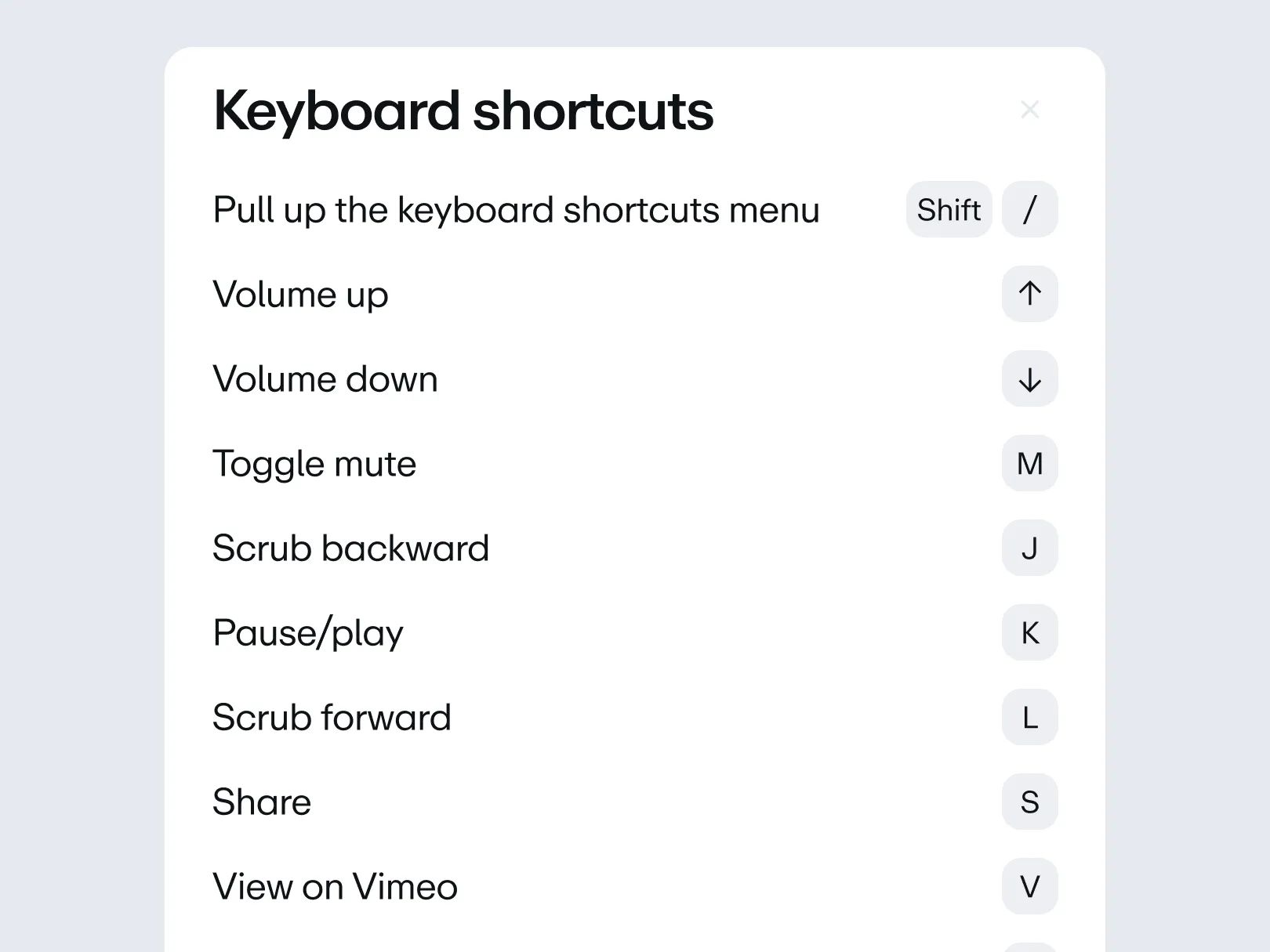Click the Volume down label
Image resolution: width=1270 pixels, height=952 pixels.
(x=325, y=378)
